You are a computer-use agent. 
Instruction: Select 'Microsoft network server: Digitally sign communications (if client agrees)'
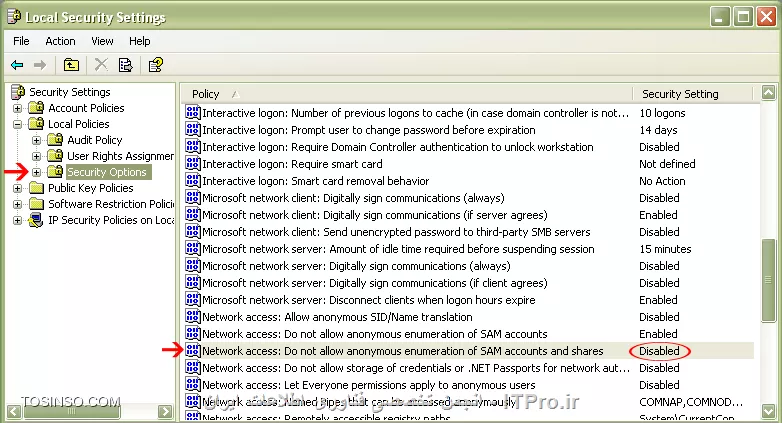(x=375, y=282)
